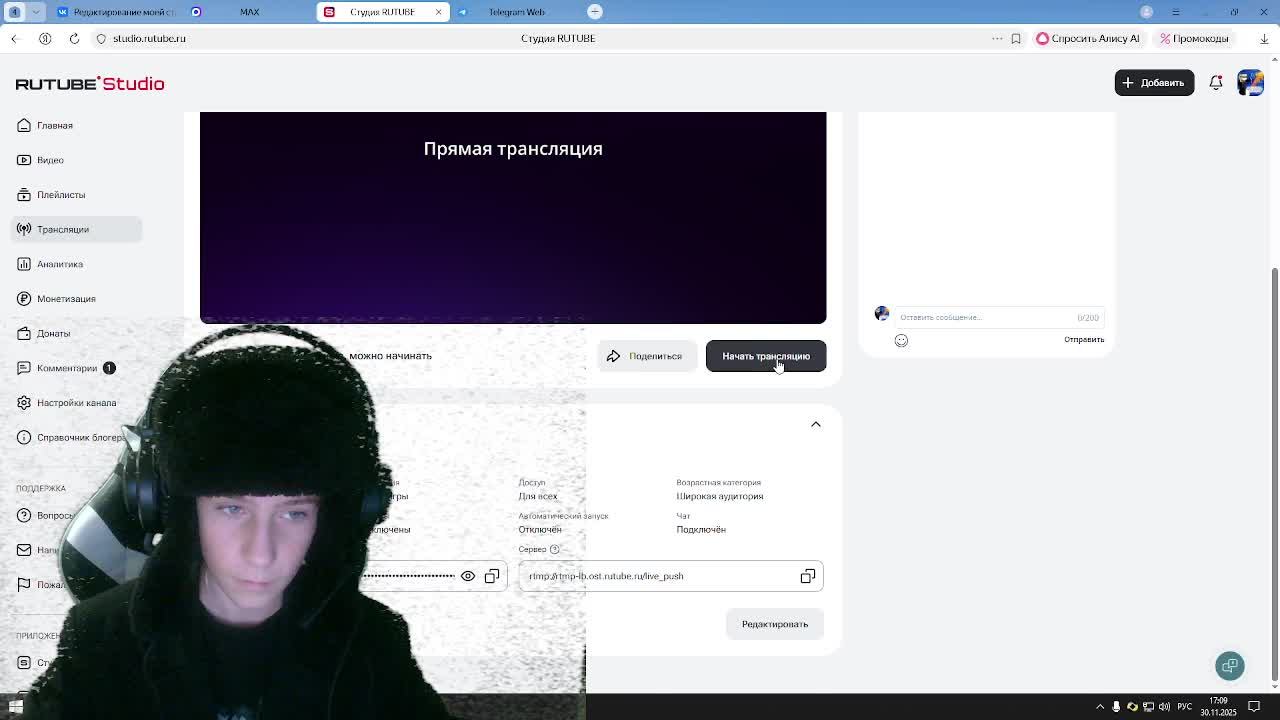The image size is (1280, 720).
Task: Go back in browser history
Action: [15, 38]
